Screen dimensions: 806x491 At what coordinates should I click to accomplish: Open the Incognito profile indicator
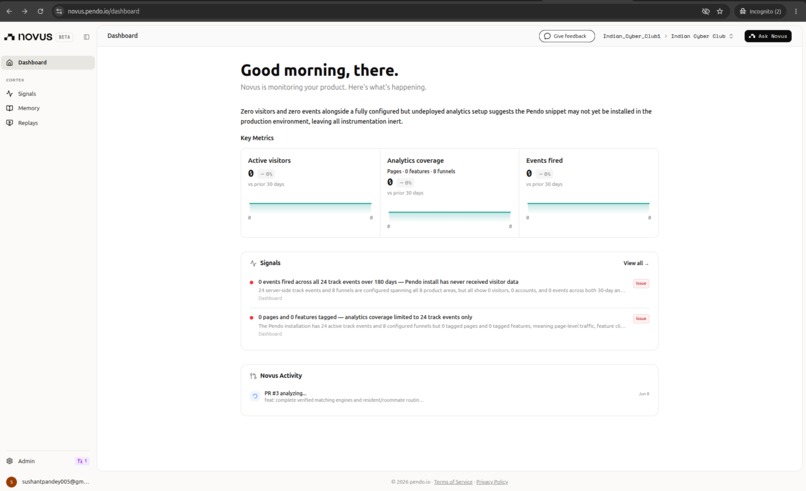tap(760, 11)
